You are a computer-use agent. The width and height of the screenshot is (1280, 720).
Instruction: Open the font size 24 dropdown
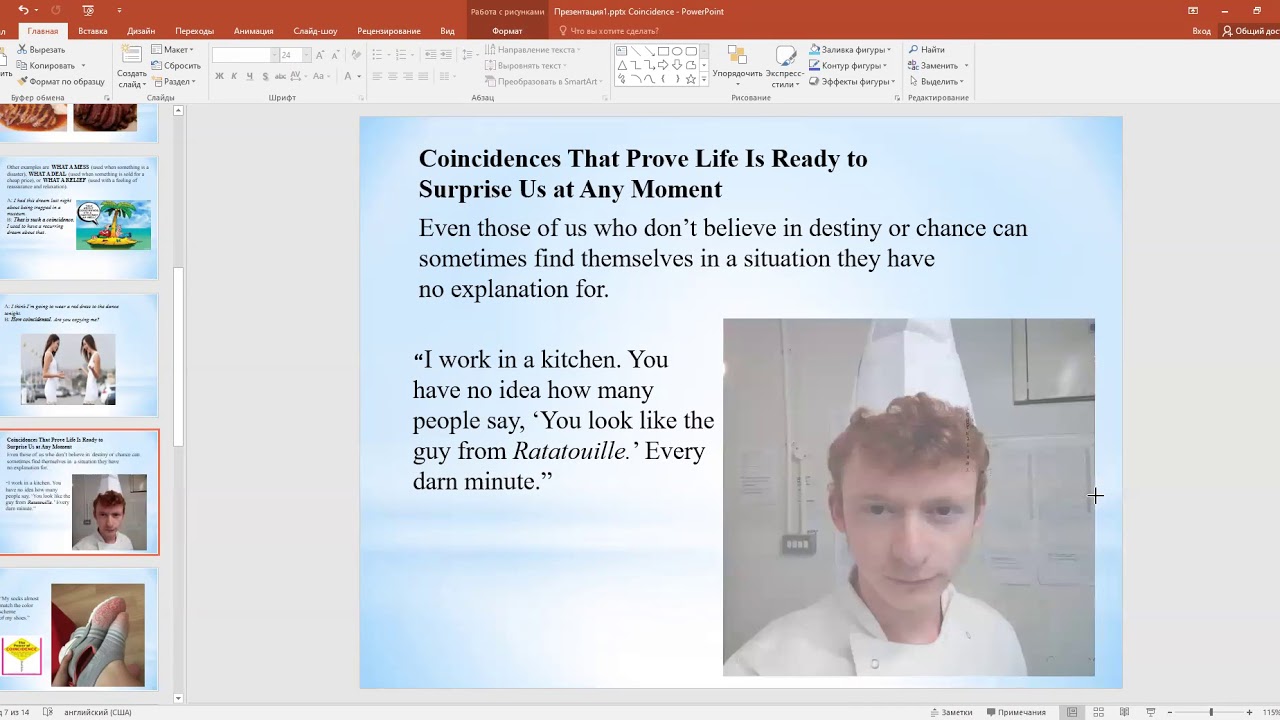click(x=306, y=55)
